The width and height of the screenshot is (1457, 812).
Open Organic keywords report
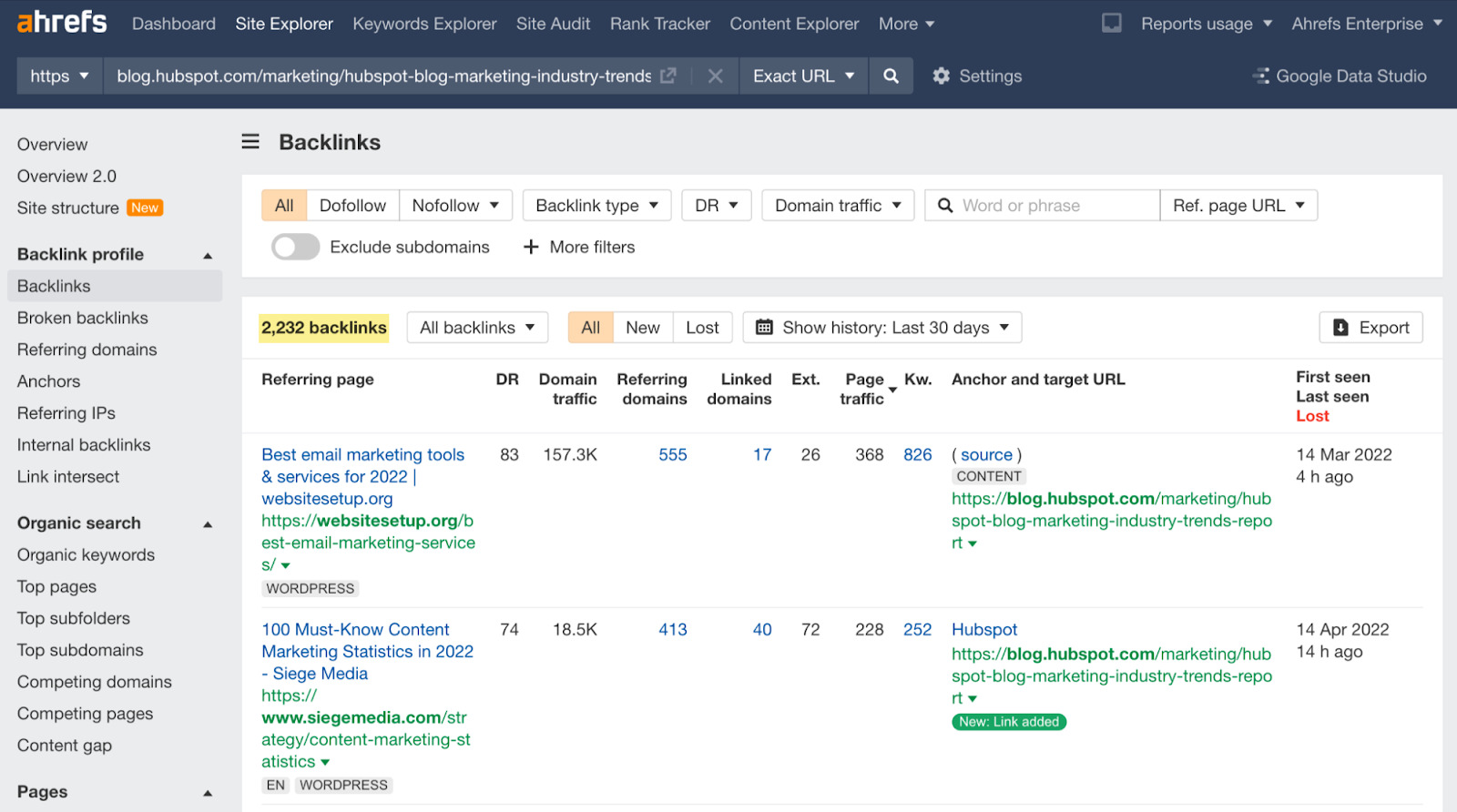(86, 555)
